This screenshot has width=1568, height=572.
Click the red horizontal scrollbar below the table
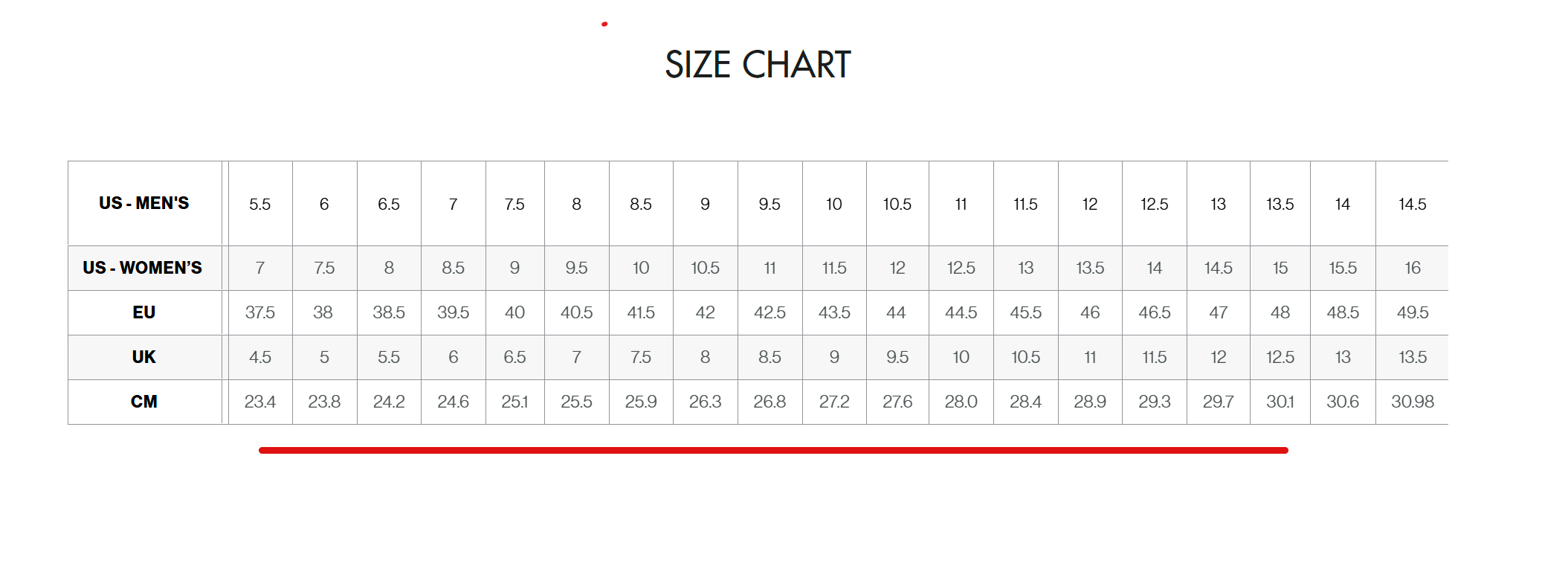773,450
